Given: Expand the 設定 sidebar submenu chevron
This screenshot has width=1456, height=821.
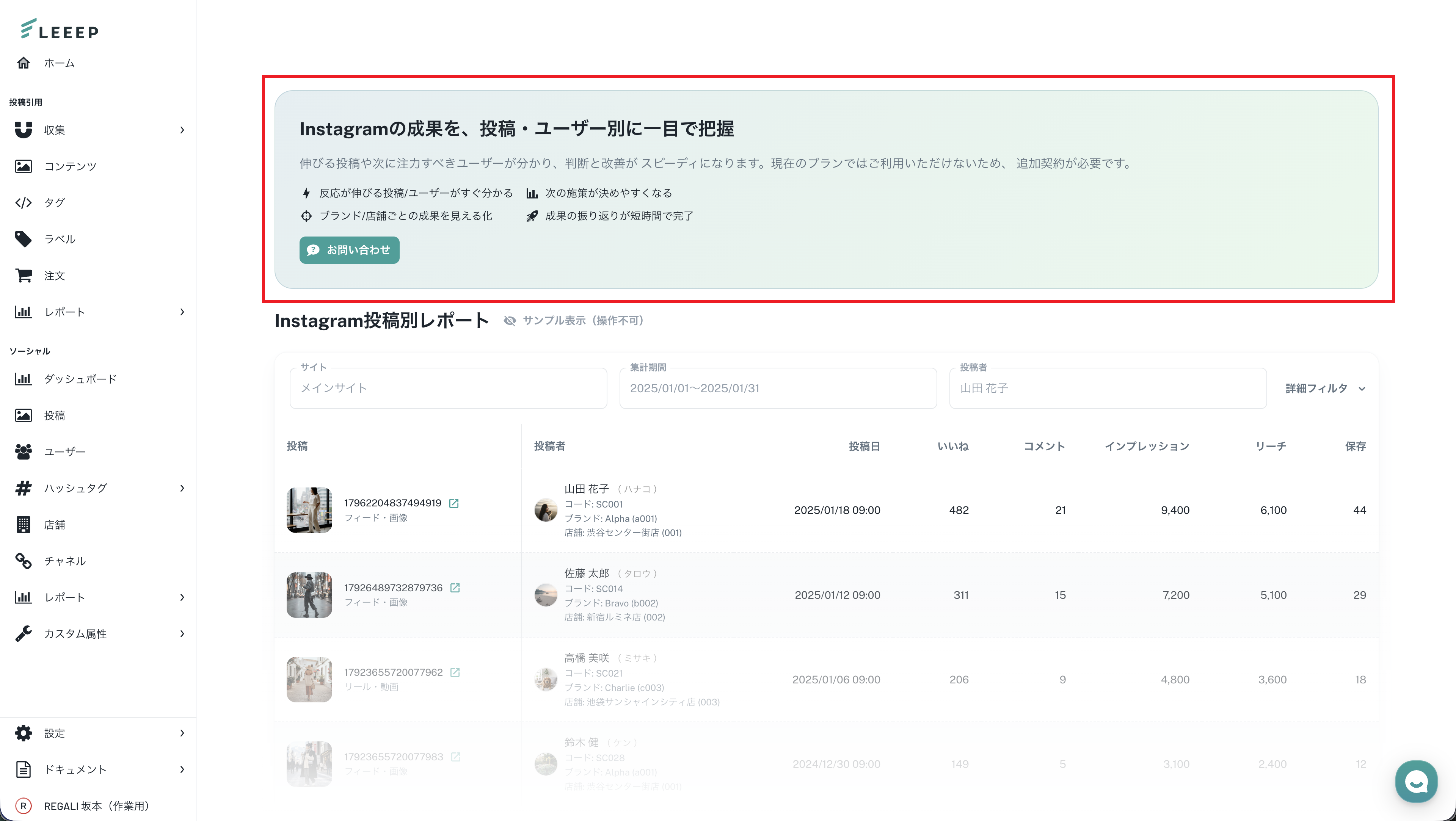Looking at the screenshot, I should 182,733.
